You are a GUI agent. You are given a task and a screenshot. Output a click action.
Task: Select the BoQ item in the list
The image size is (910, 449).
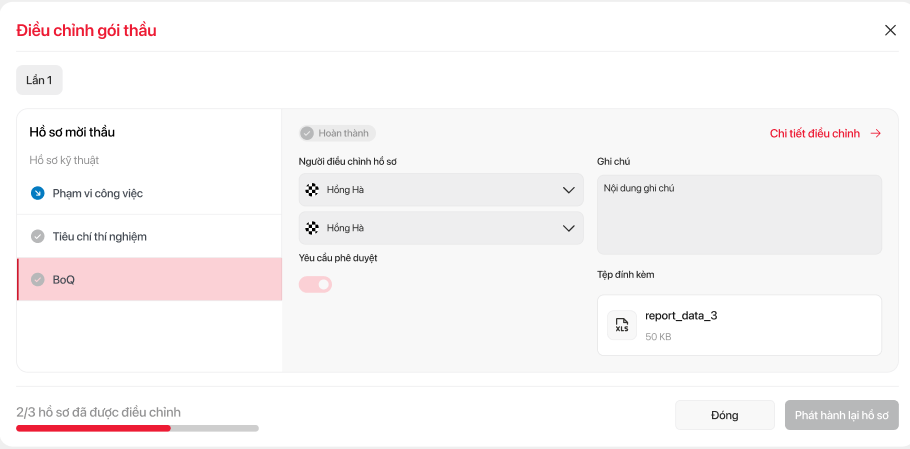coord(150,280)
